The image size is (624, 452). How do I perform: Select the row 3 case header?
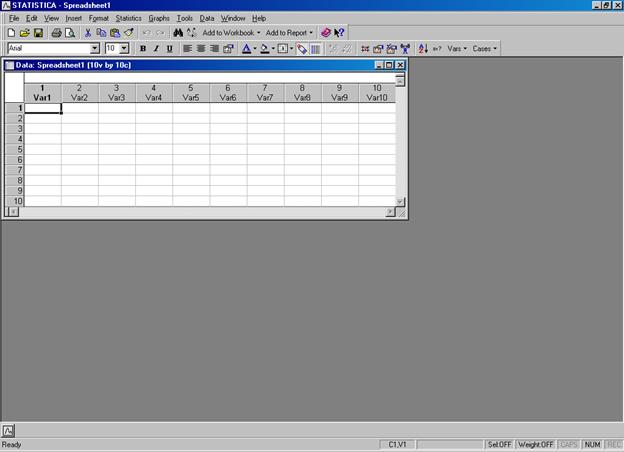click(x=14, y=129)
